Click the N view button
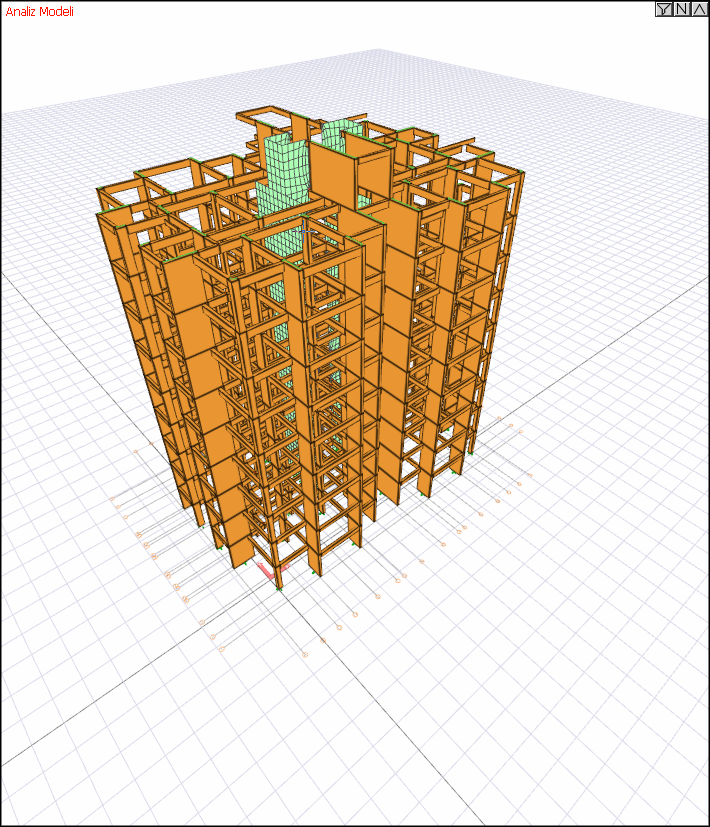Image resolution: width=710 pixels, height=827 pixels. [682, 9]
